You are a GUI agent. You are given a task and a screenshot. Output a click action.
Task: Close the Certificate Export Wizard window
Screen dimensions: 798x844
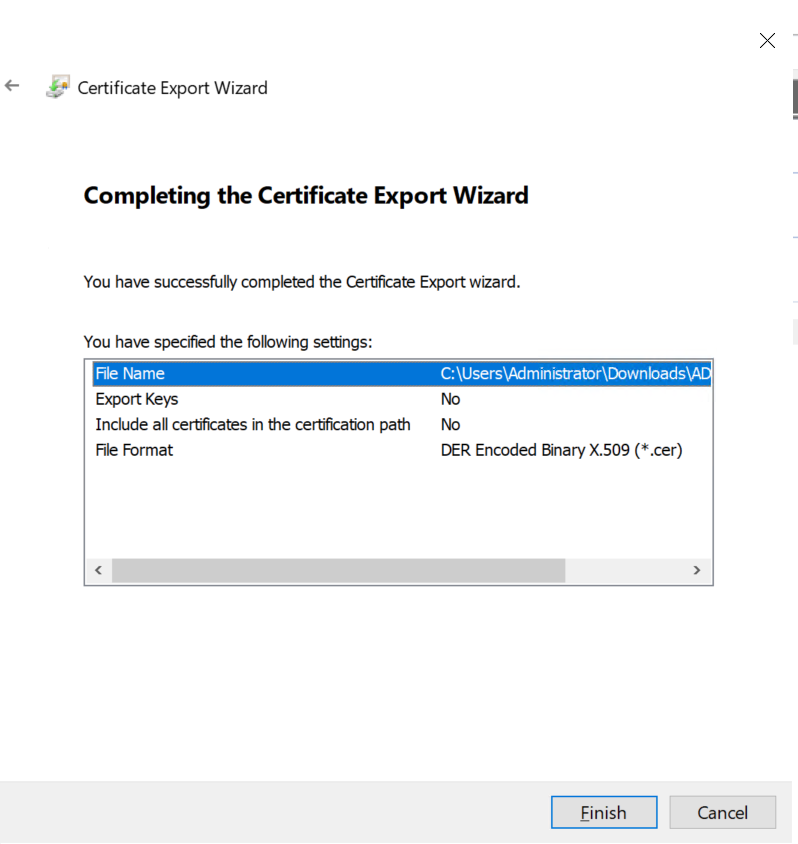(767, 41)
